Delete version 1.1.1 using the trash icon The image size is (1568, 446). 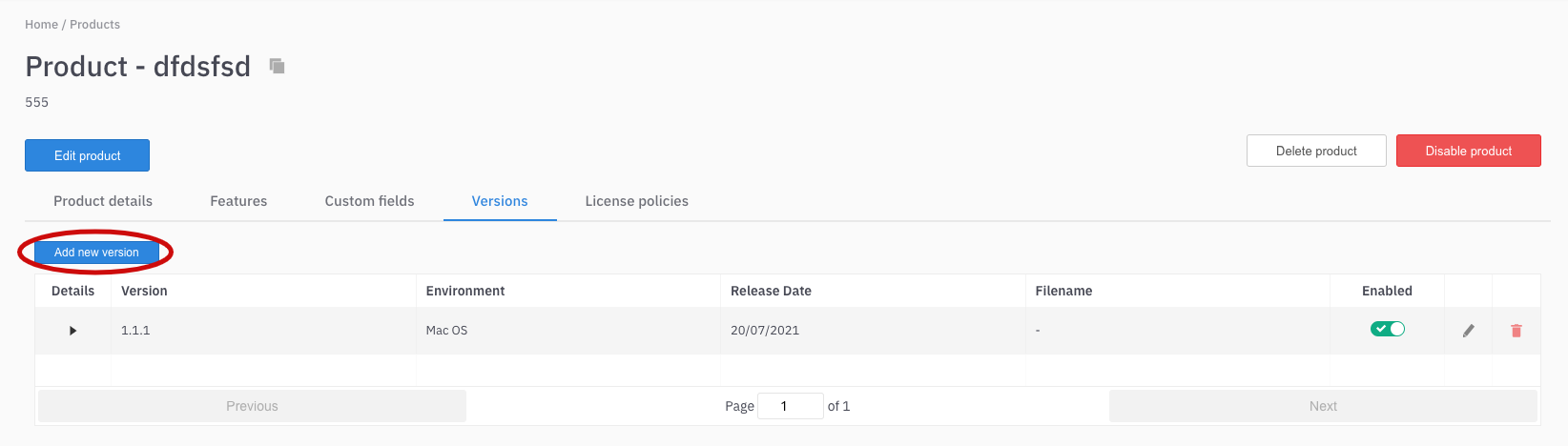point(1516,331)
